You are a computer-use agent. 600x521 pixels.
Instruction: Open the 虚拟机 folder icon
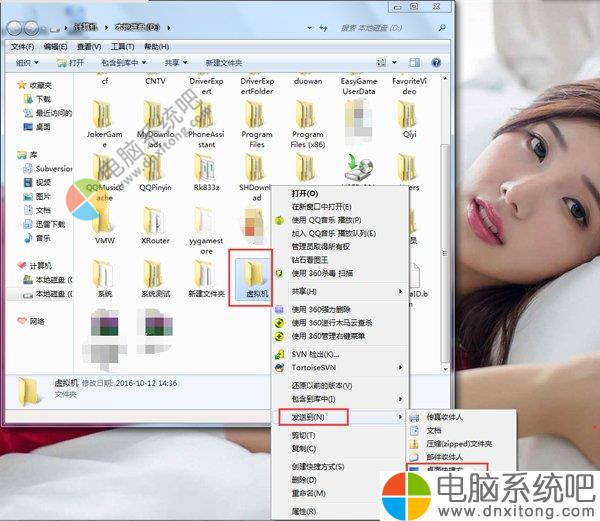[253, 273]
